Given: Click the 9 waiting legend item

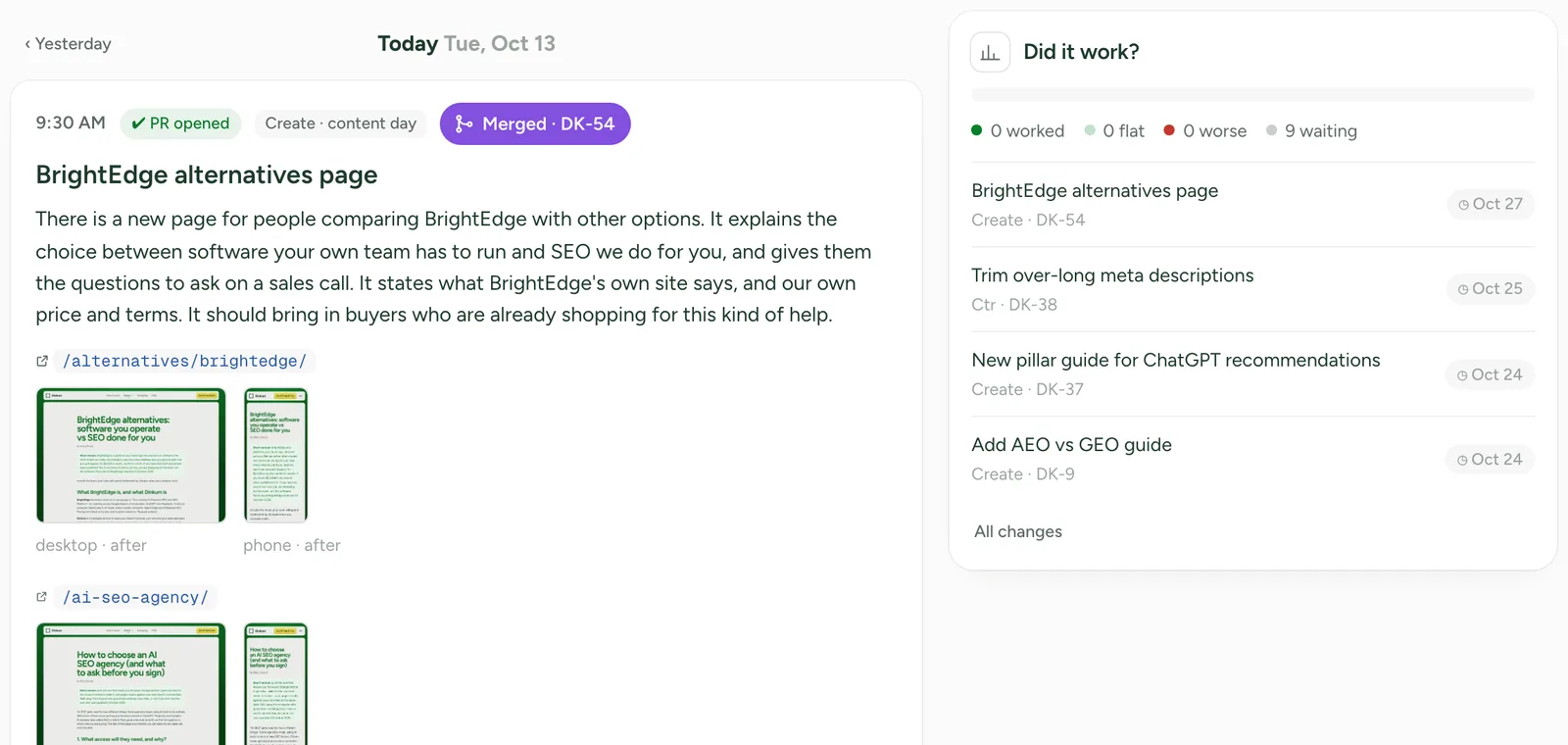Looking at the screenshot, I should point(1311,130).
